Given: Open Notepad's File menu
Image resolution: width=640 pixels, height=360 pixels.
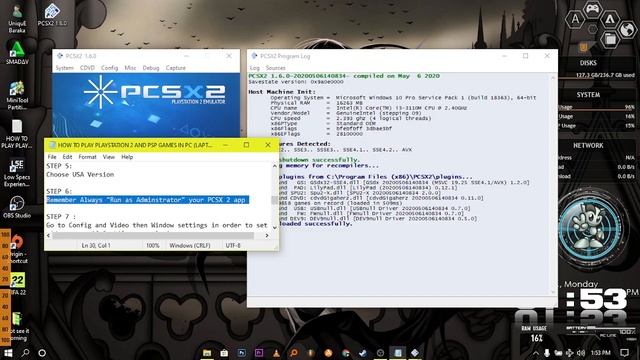Looking at the screenshot, I should tap(52, 157).
